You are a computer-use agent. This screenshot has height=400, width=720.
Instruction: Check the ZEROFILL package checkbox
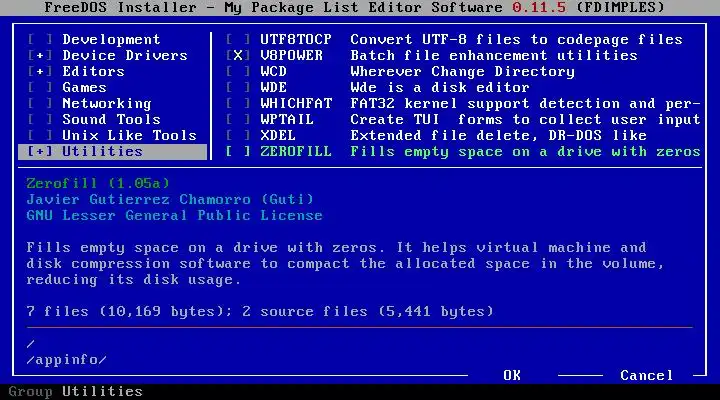pyautogui.click(x=238, y=152)
